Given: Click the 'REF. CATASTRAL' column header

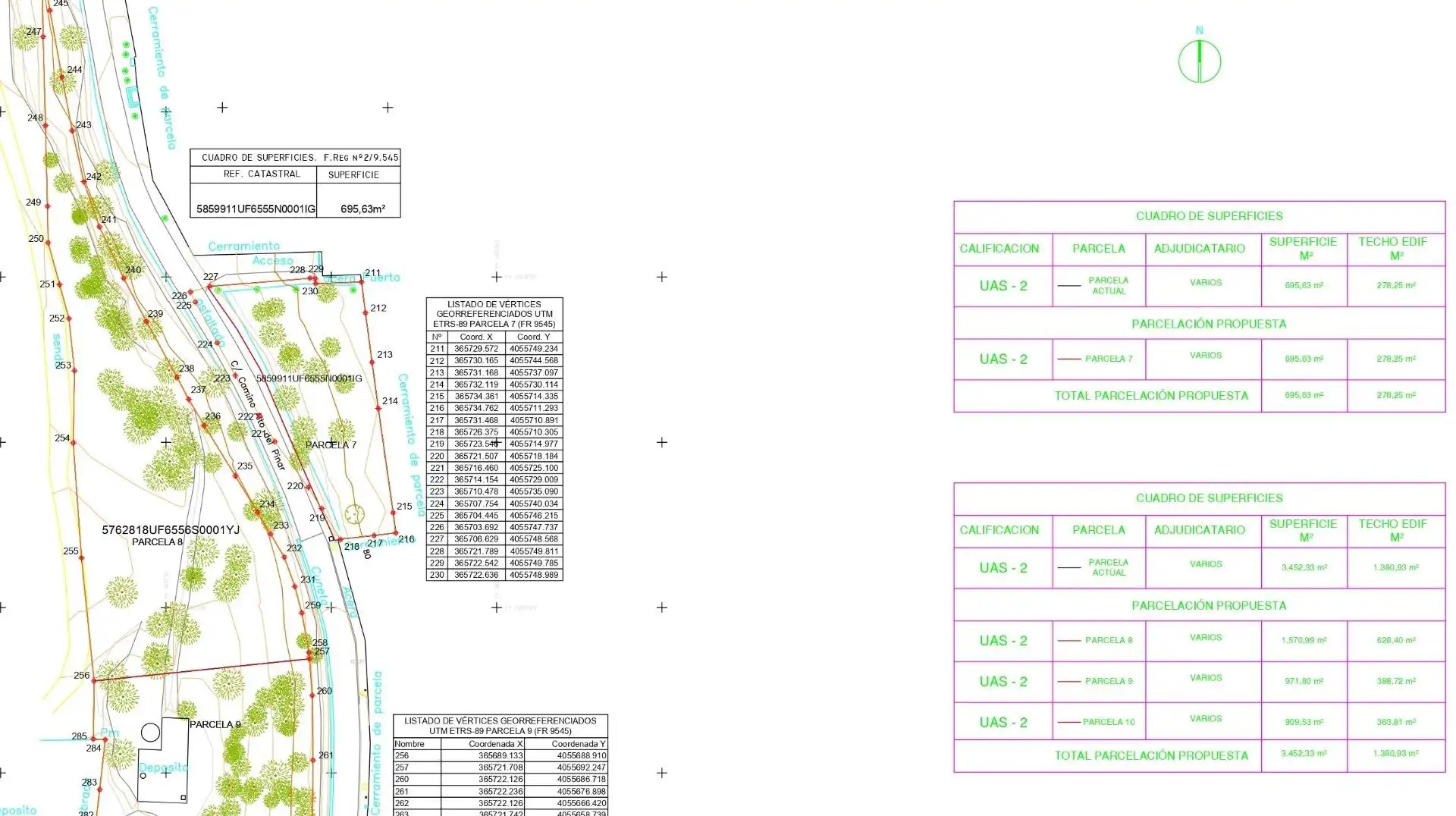Looking at the screenshot, I should 262,174.
